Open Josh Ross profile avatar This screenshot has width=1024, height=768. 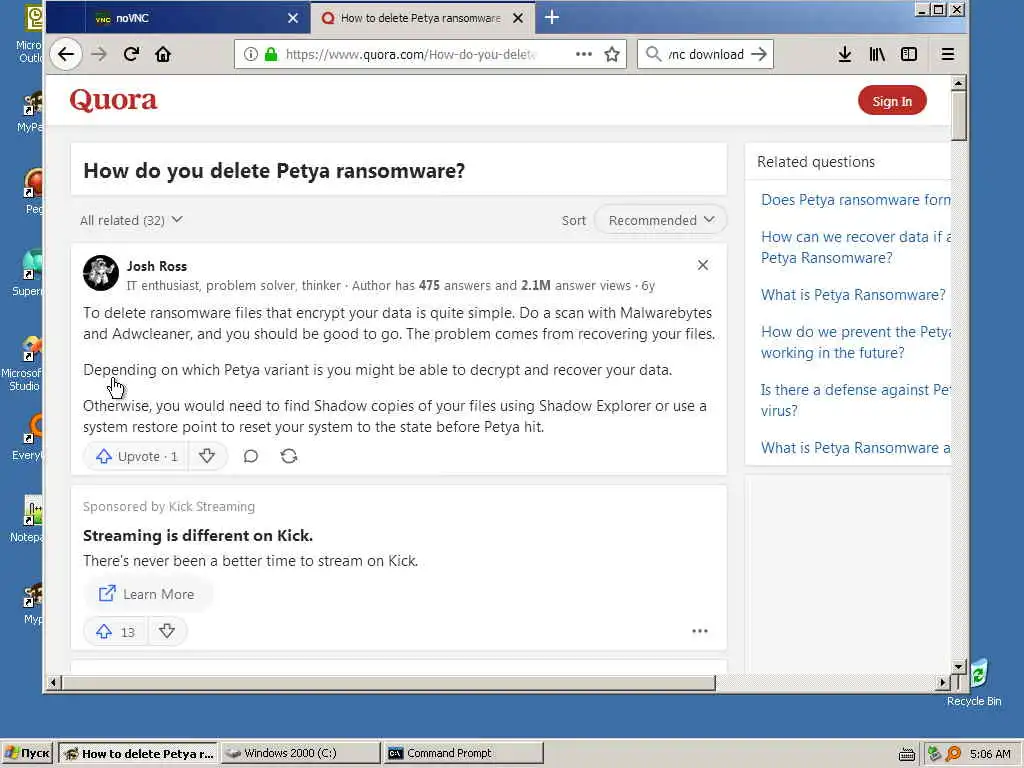click(101, 273)
